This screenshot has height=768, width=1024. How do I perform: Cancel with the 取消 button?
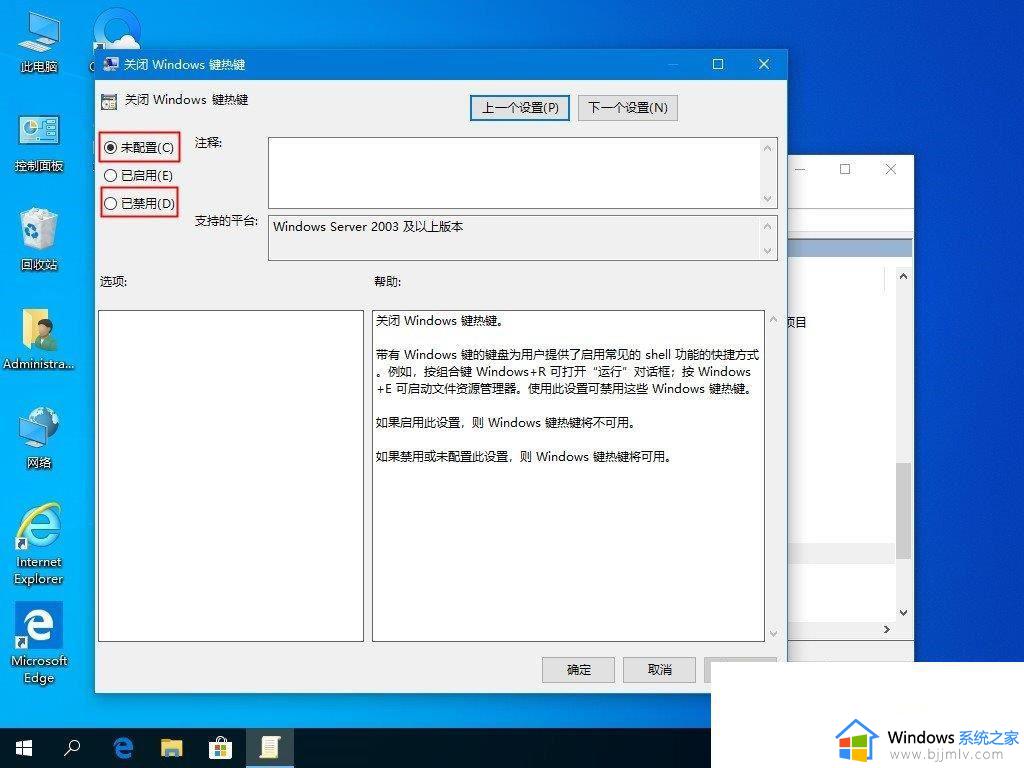pos(660,669)
